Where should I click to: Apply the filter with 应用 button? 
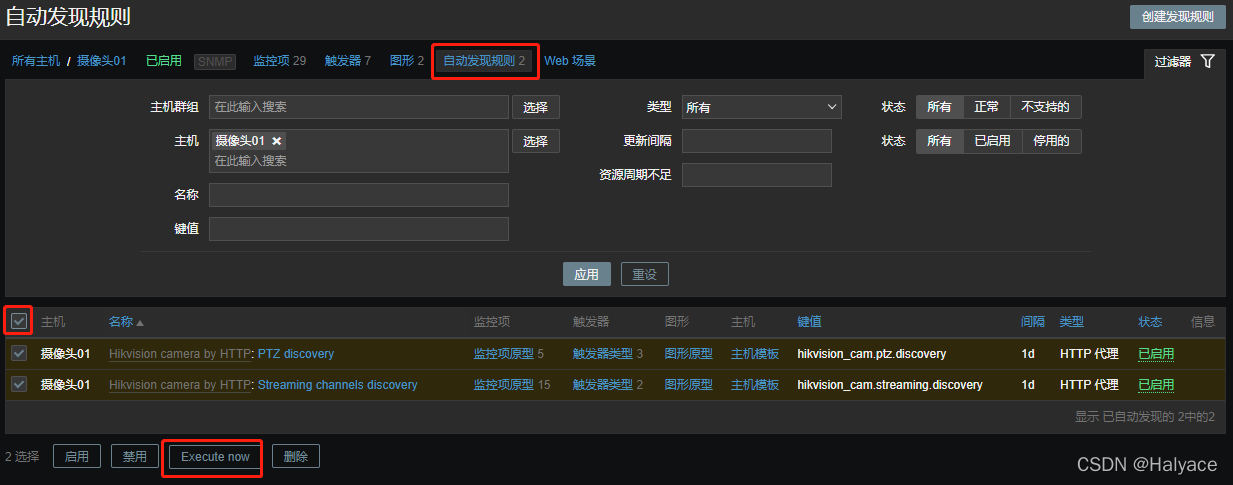[587, 274]
